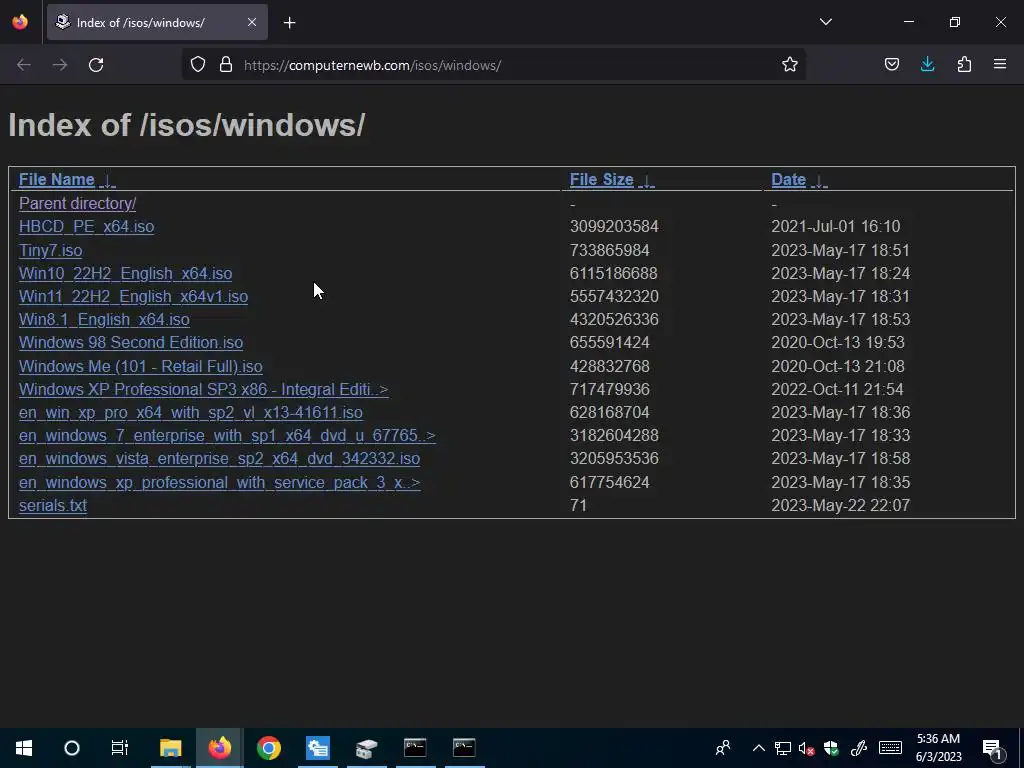Download Windows 98 Second Edition.iso

131,342
